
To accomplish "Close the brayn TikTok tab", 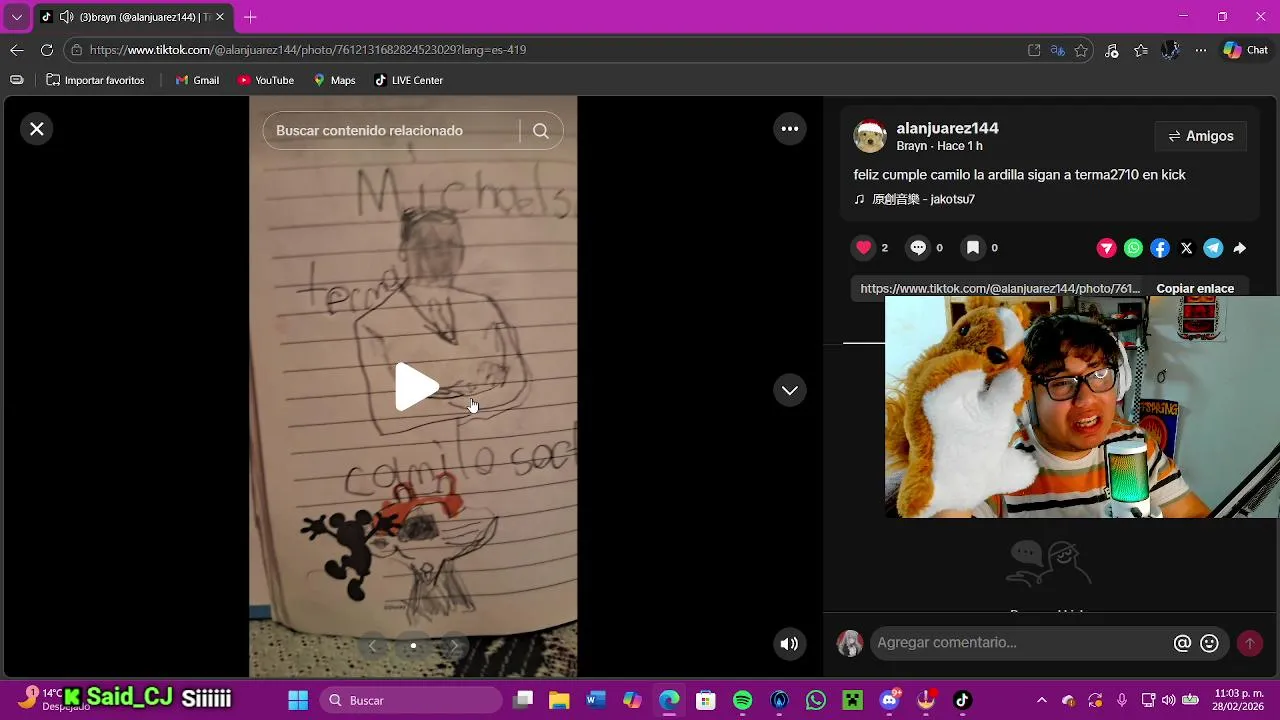I will (x=220, y=17).
